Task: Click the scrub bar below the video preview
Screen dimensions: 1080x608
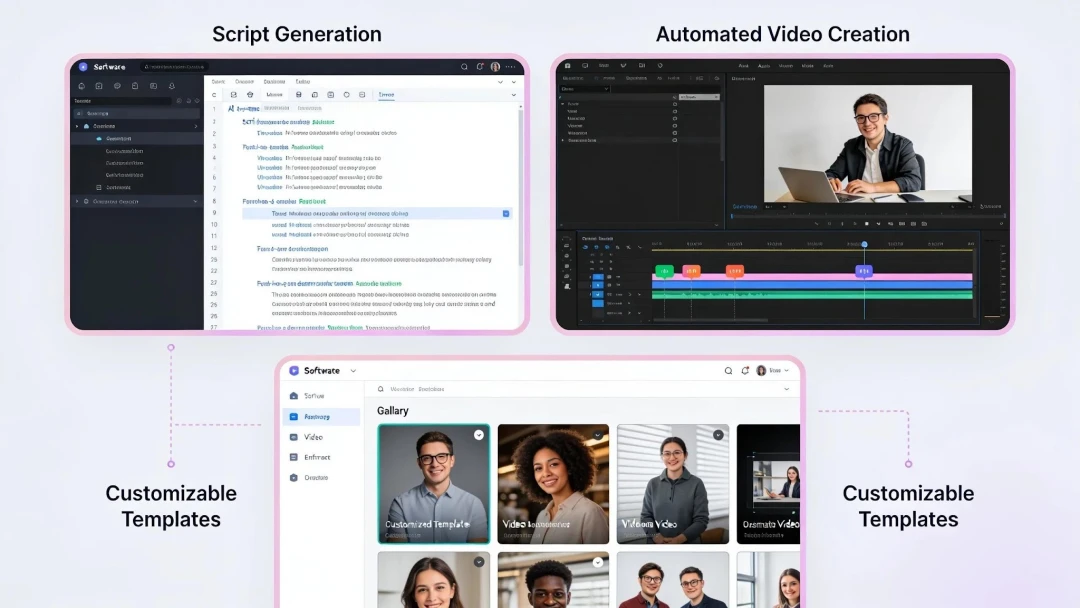Action: [x=867, y=216]
